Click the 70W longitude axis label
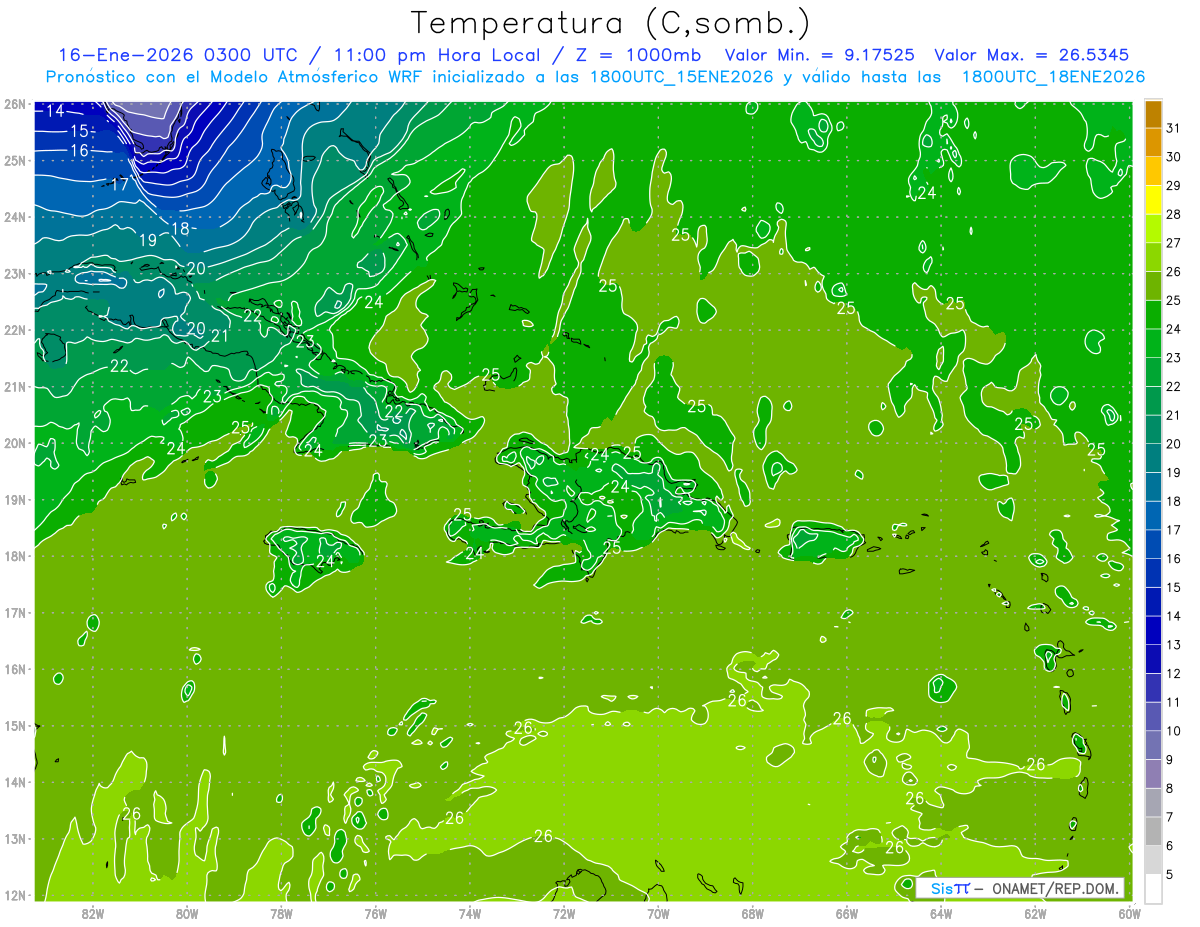 [658, 914]
